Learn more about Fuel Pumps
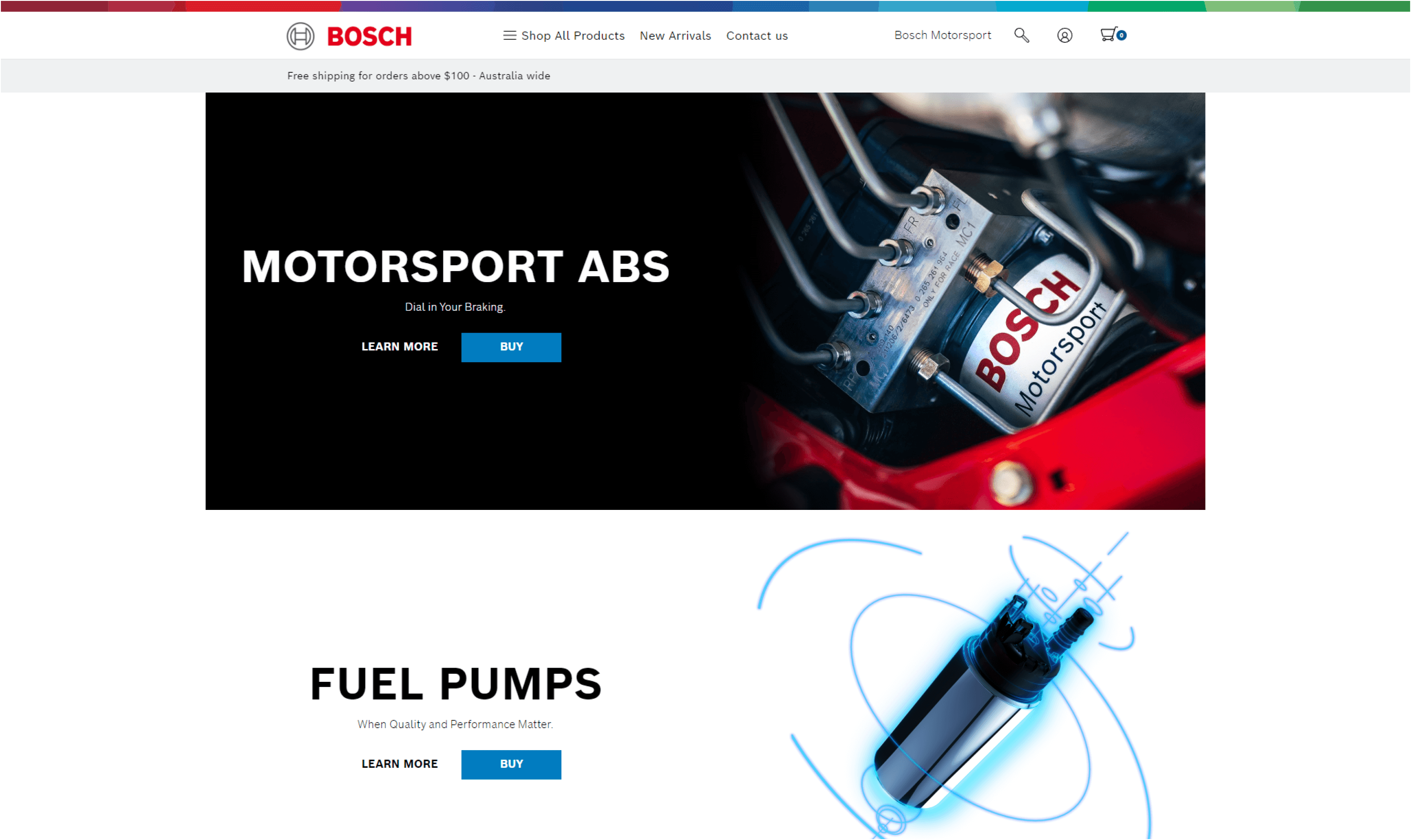The image size is (1411, 840). click(x=400, y=764)
